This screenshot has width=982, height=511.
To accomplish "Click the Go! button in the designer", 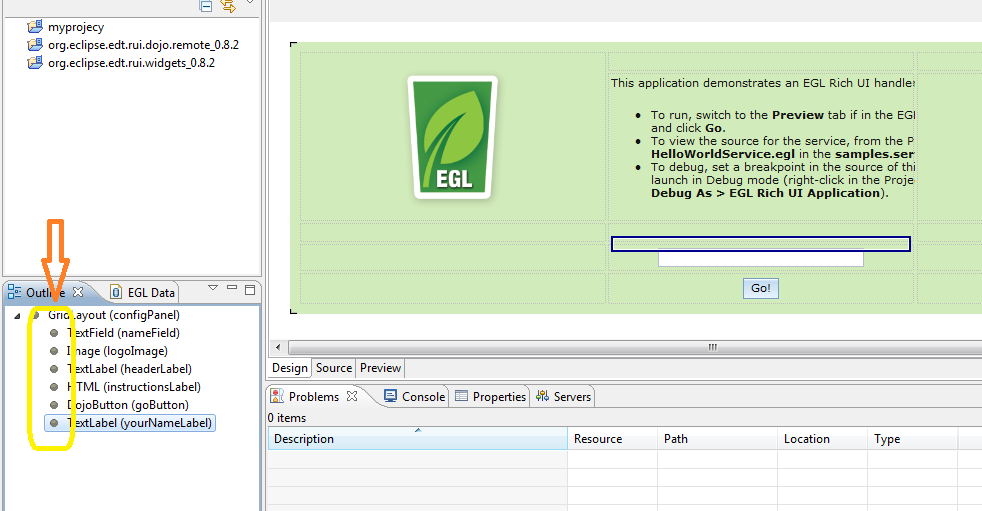I will [x=761, y=288].
